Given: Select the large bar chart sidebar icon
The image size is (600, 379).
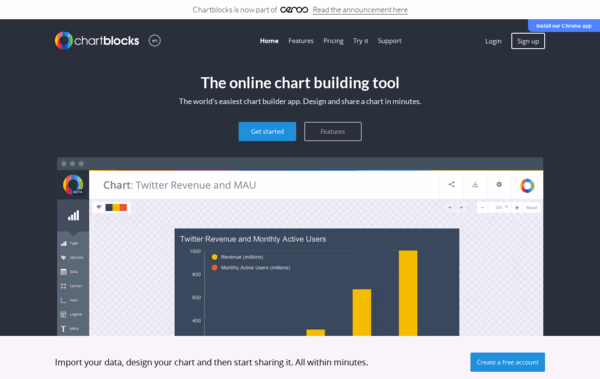Looking at the screenshot, I should point(73,216).
